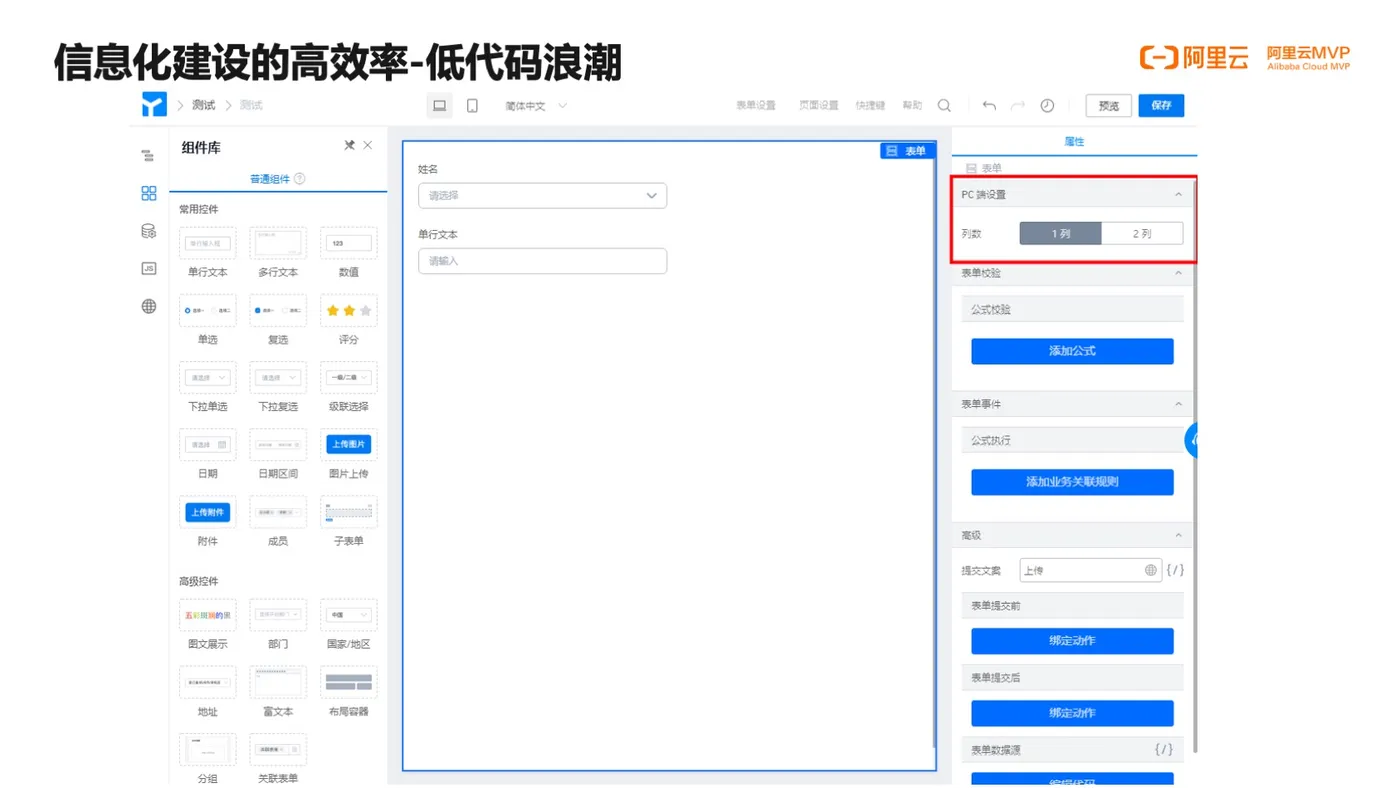Set column count to 2 列
Viewport: 1400px width, 788px height.
[1142, 233]
